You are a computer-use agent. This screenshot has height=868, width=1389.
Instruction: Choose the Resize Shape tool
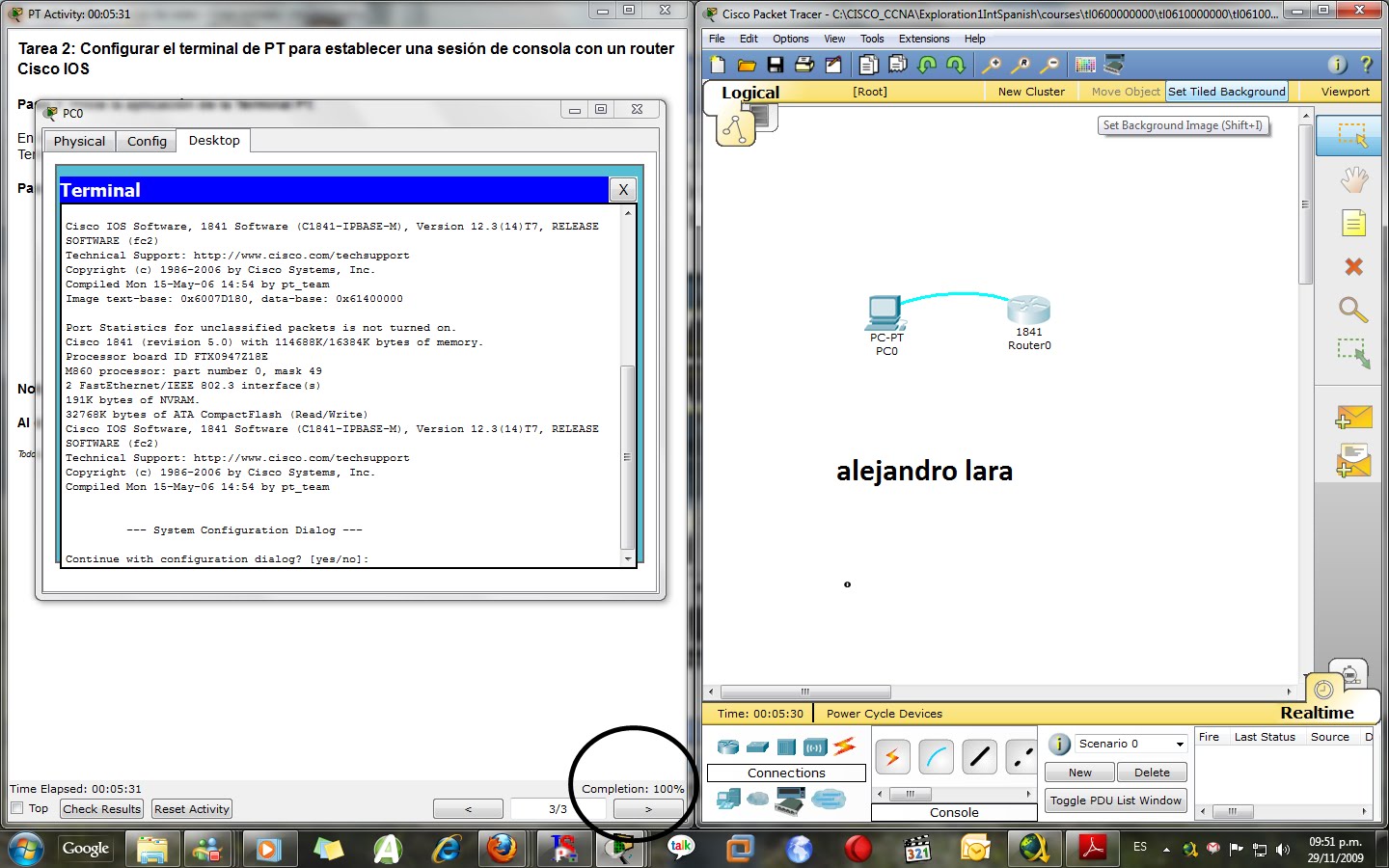pos(1354,354)
